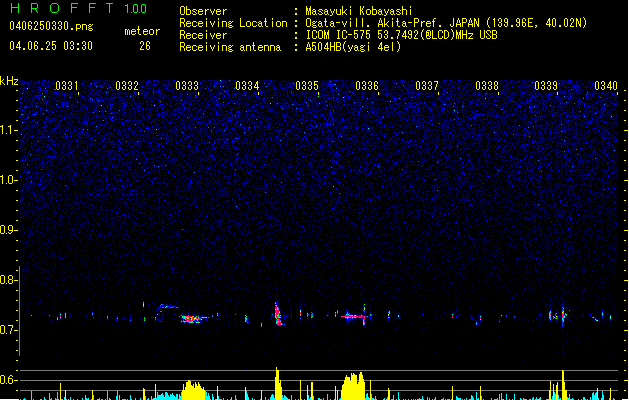Click the 0332 time marker
This screenshot has height=400, width=629.
127,86
